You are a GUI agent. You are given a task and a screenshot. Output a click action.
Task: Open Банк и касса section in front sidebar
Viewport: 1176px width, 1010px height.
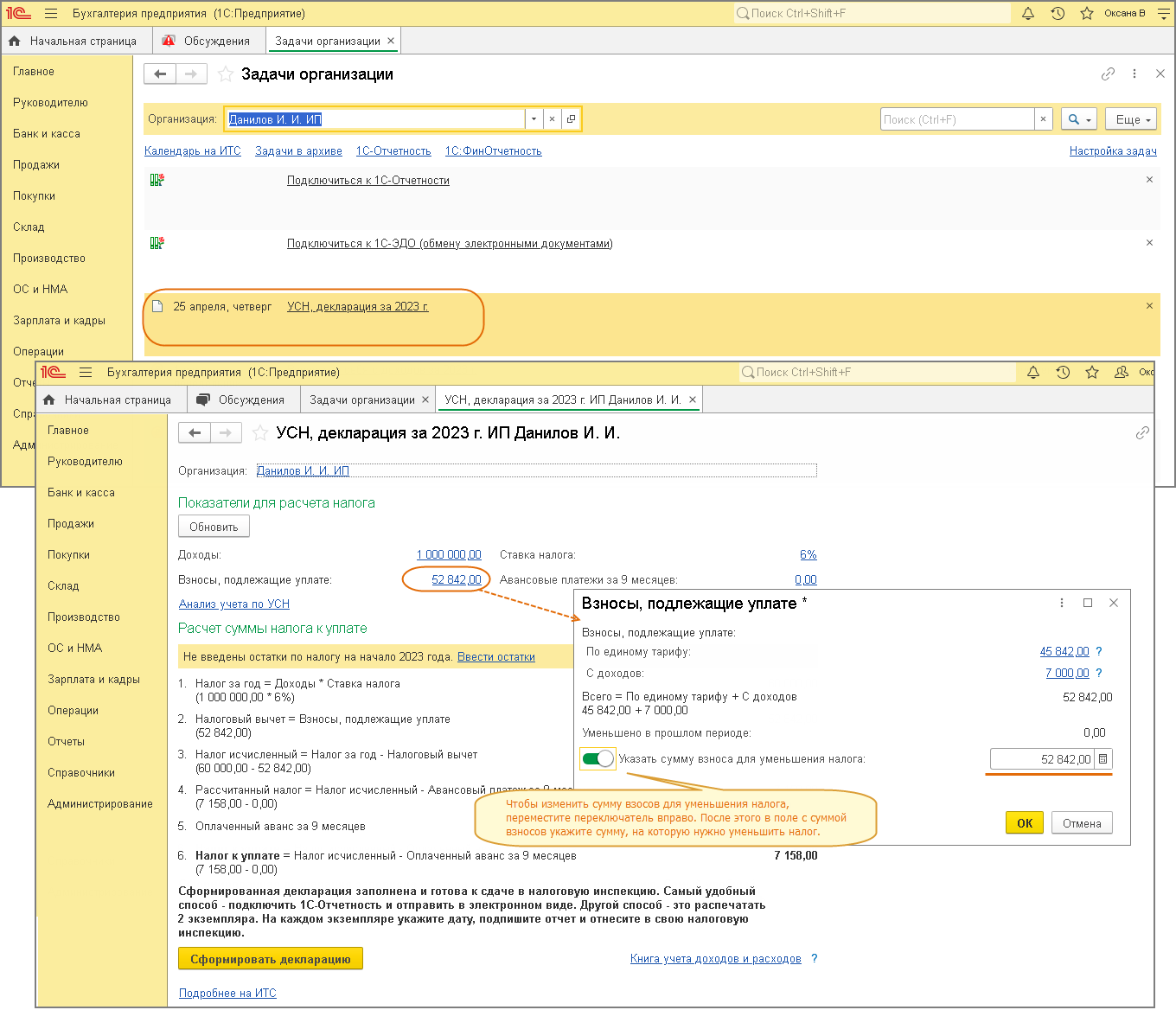click(x=81, y=493)
